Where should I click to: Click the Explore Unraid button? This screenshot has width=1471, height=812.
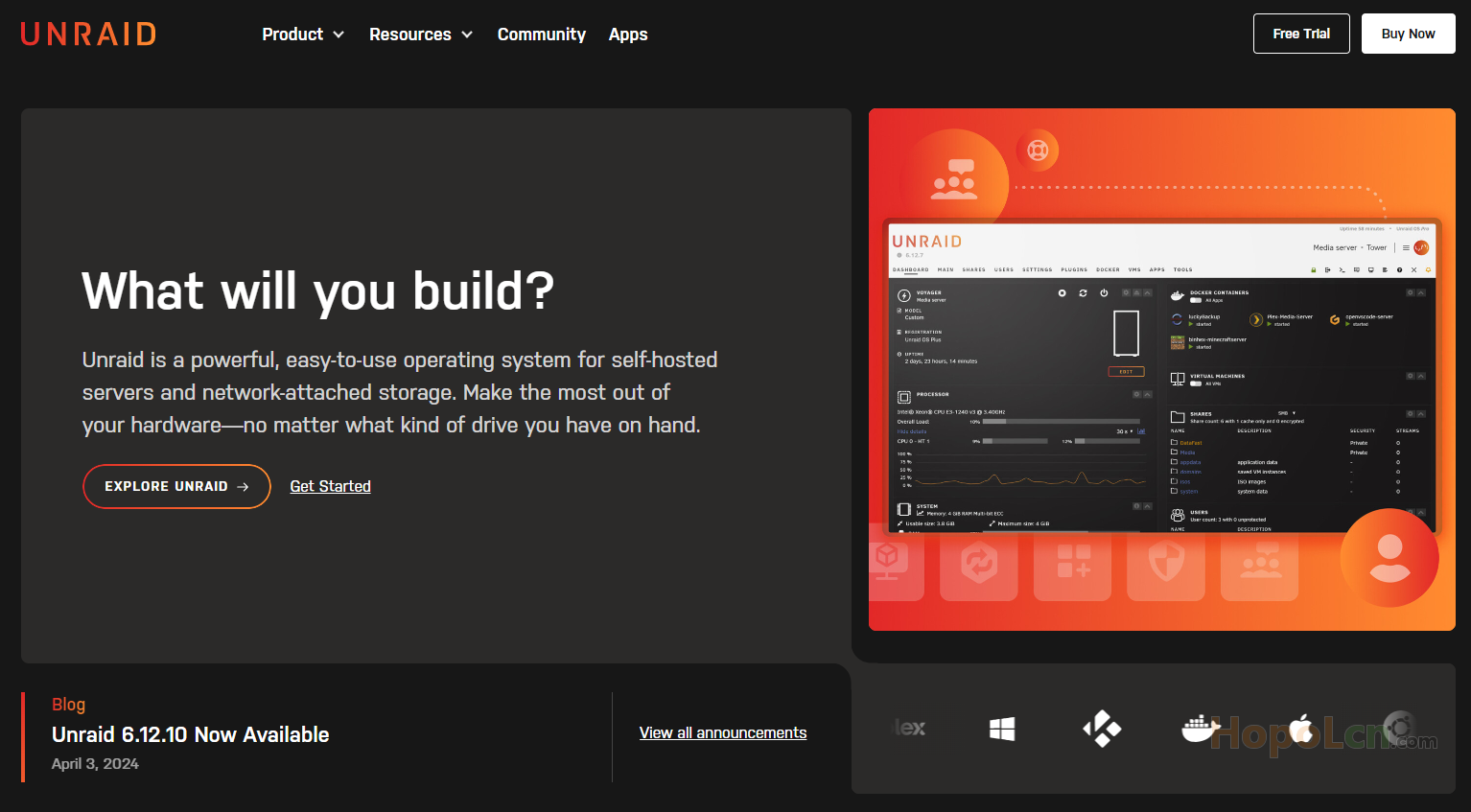point(176,487)
